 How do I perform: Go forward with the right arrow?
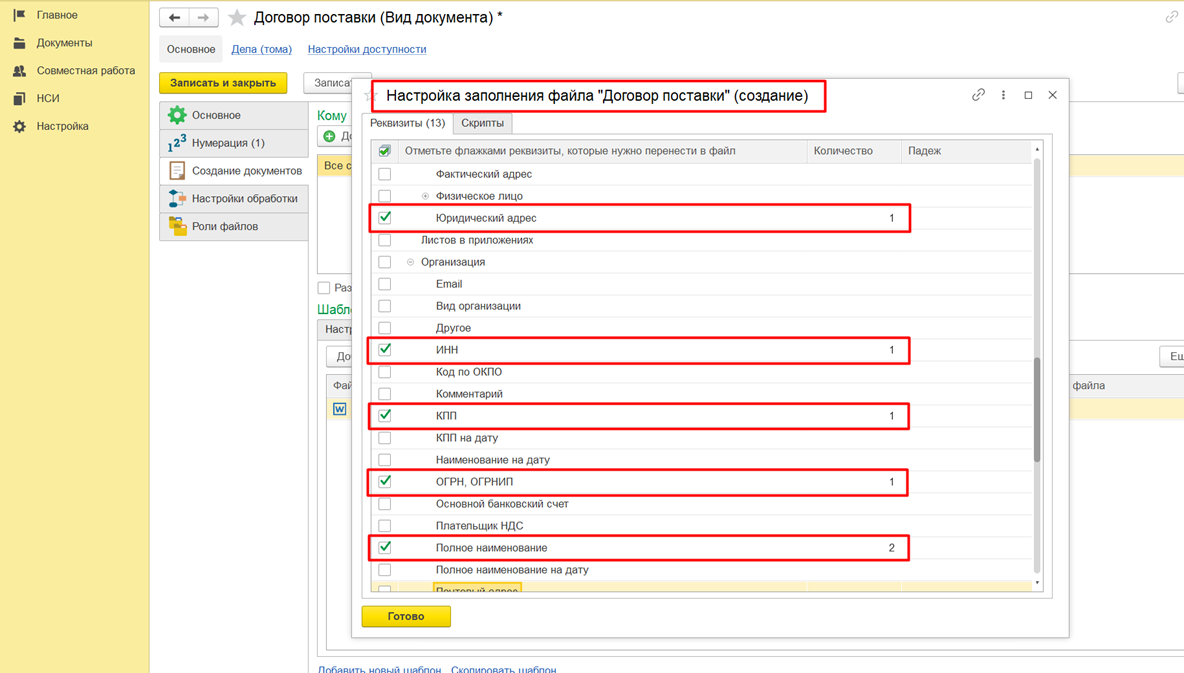click(203, 17)
